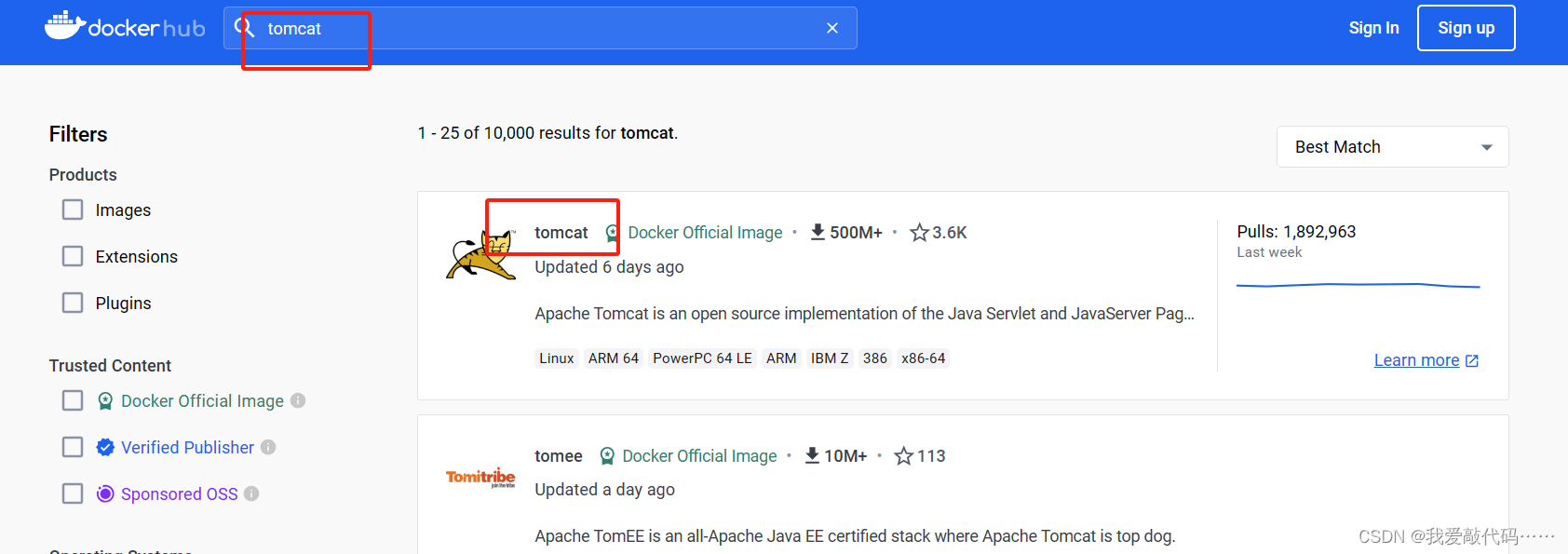
Task: Click the Apache Tomcat description text
Action: pyautogui.click(x=864, y=314)
